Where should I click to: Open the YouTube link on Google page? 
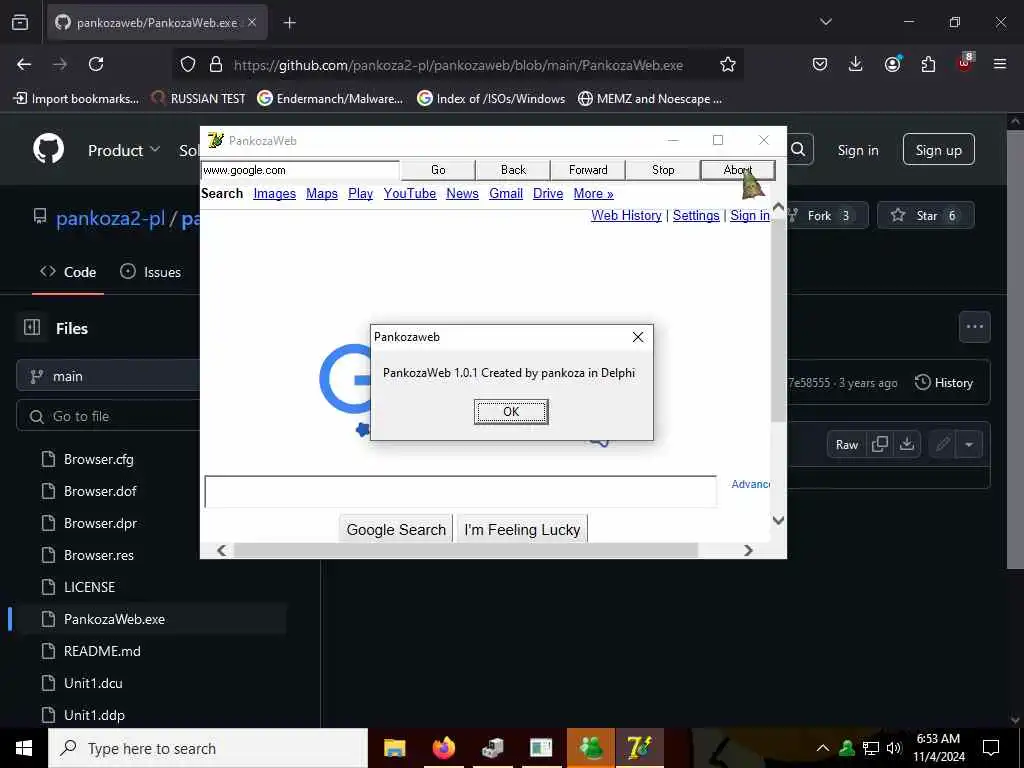tap(409, 193)
